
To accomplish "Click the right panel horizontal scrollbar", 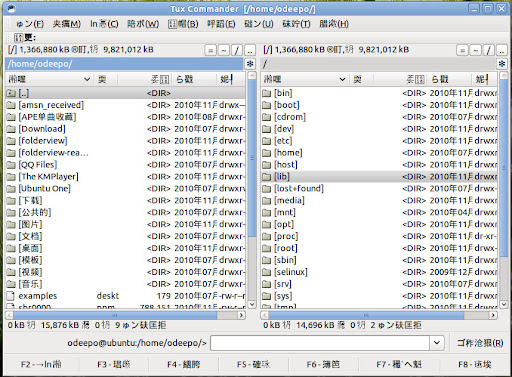I will 379,315.
